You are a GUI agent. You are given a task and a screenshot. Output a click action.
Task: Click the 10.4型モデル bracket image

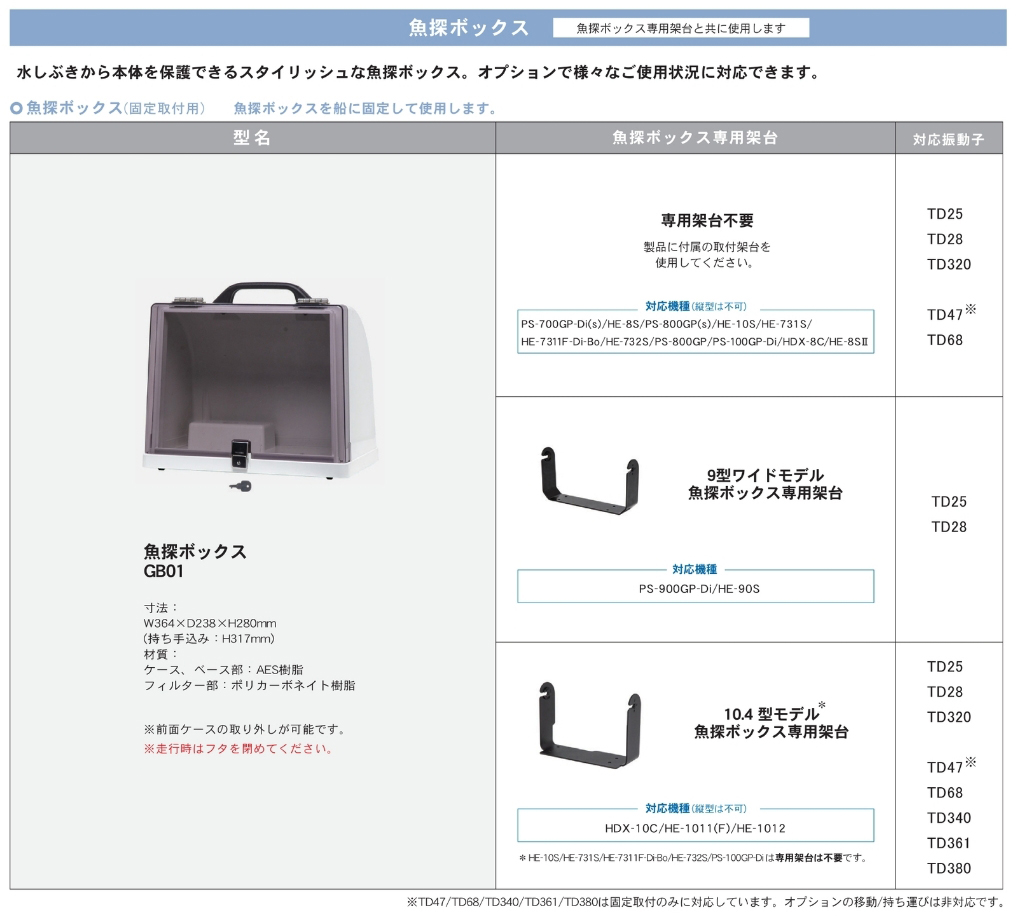tap(590, 724)
